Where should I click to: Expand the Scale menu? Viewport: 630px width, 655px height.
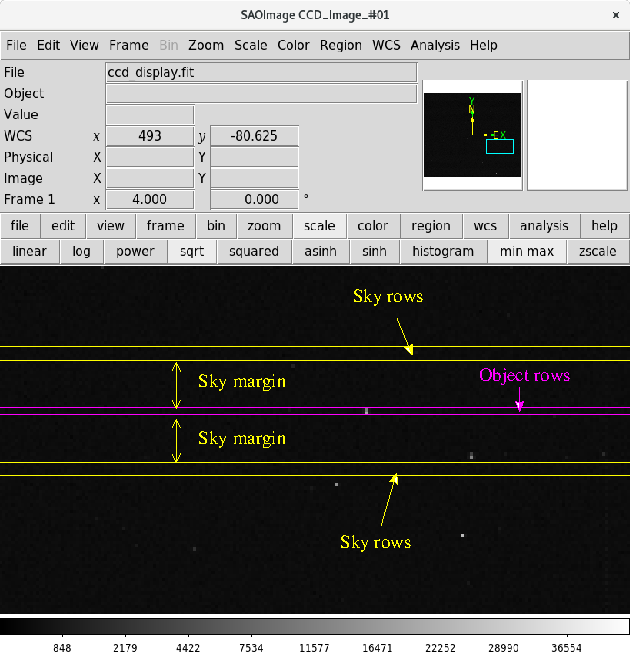[x=251, y=45]
